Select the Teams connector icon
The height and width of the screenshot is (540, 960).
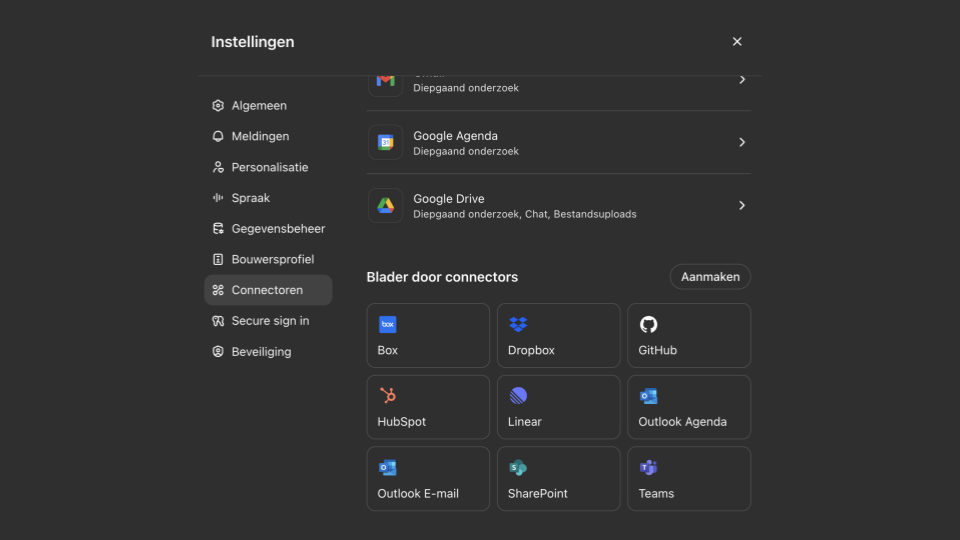[x=648, y=468]
